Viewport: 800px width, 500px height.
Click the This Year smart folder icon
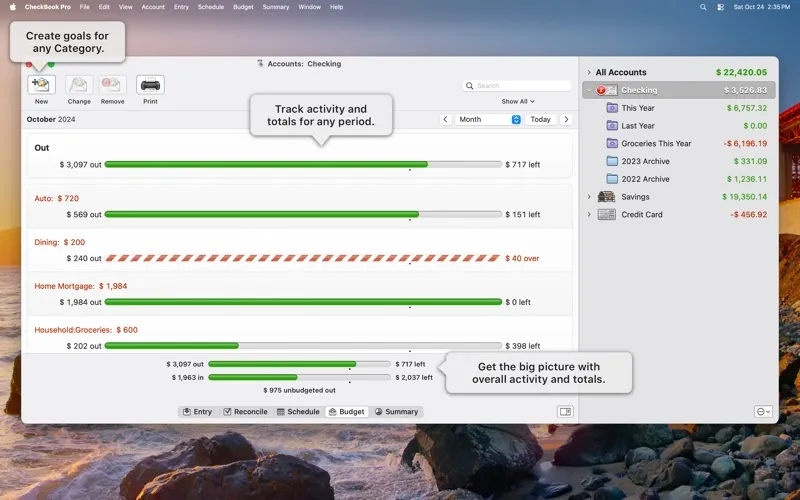pyautogui.click(x=612, y=108)
